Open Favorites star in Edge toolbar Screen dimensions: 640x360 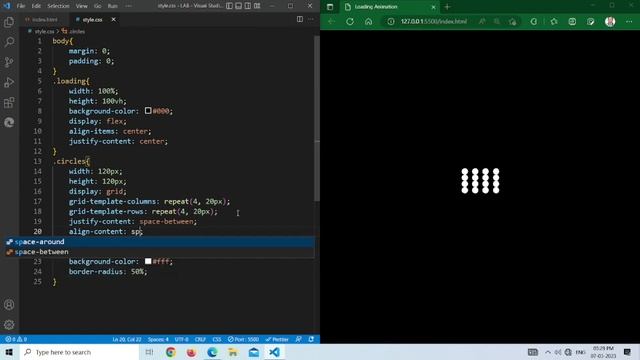coord(553,21)
